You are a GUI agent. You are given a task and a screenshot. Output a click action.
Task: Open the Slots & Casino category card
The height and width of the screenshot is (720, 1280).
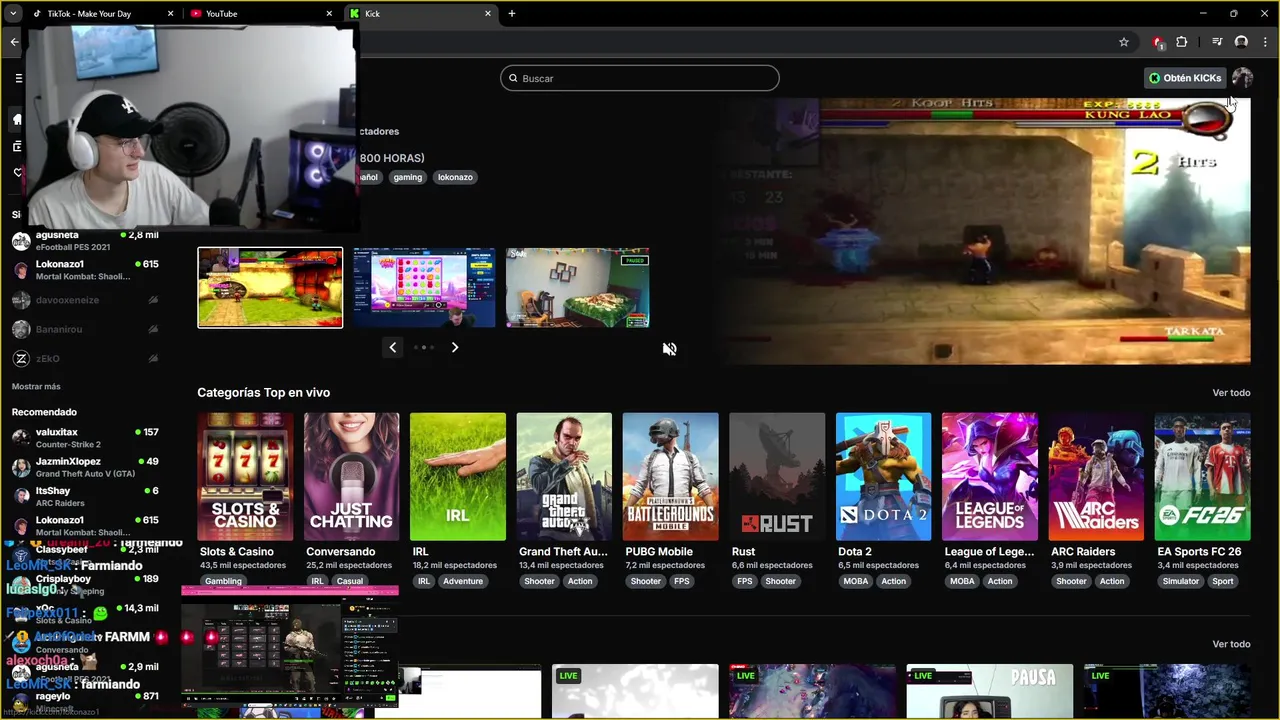(245, 477)
